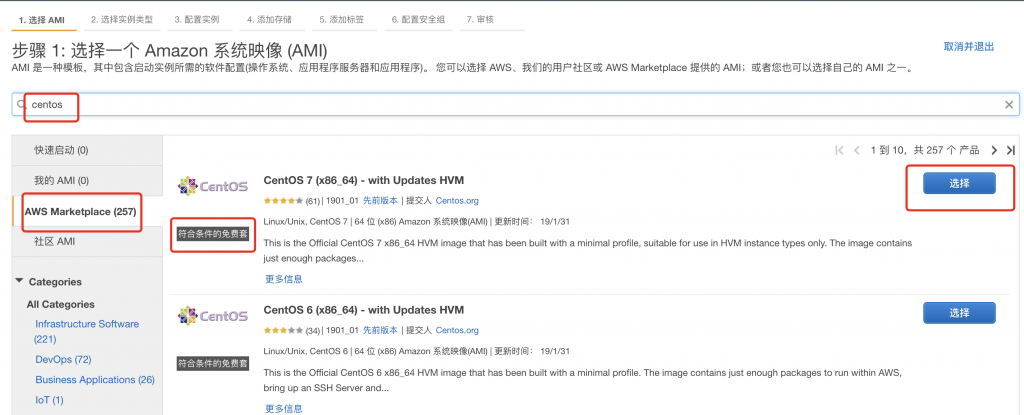Screen dimensions: 1024x415
Task: Open 更多信息 for CentOS 7
Action: pos(283,279)
